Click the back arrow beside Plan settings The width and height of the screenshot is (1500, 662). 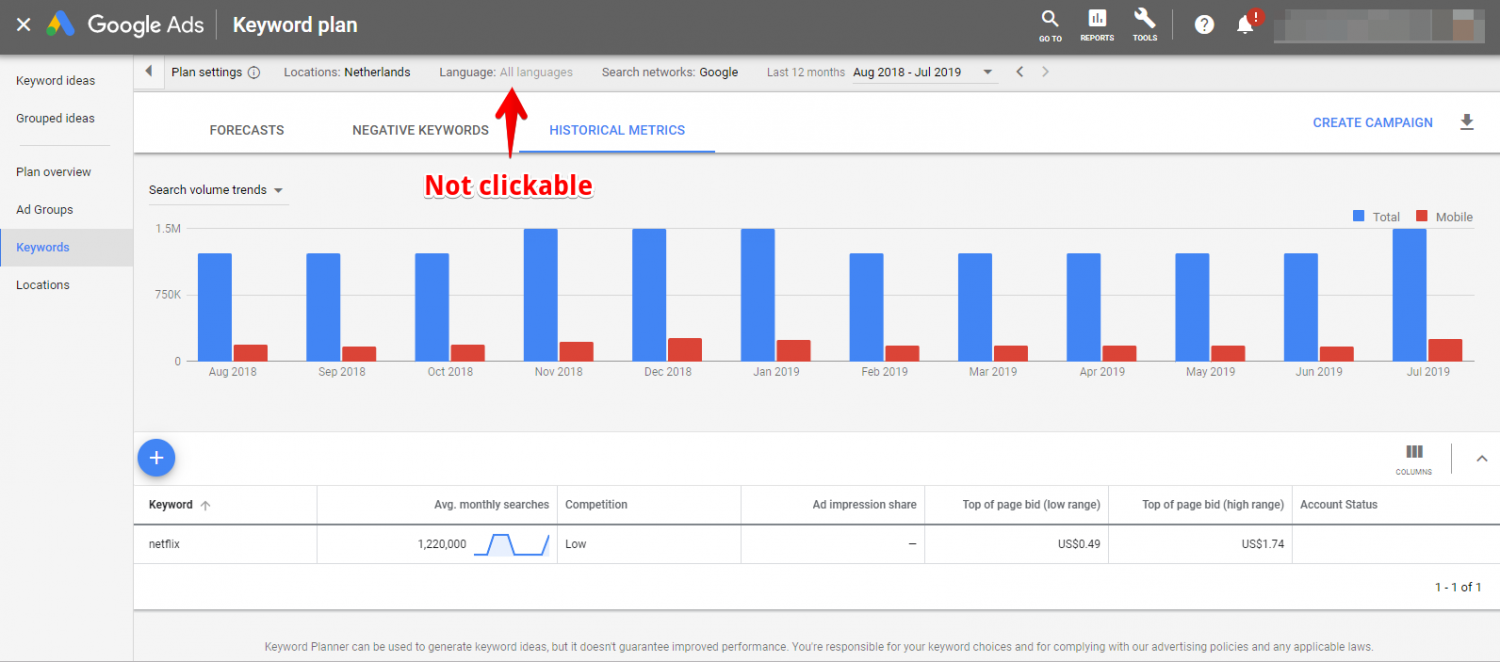147,71
